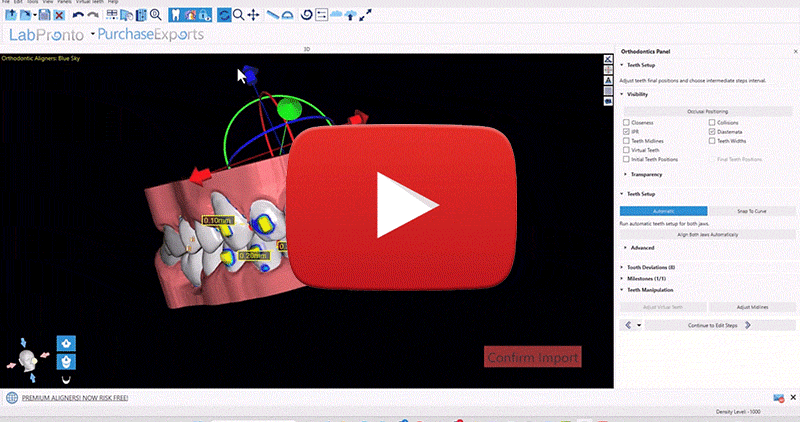
Task: Click the PurchaseExports logo
Action: (x=151, y=34)
